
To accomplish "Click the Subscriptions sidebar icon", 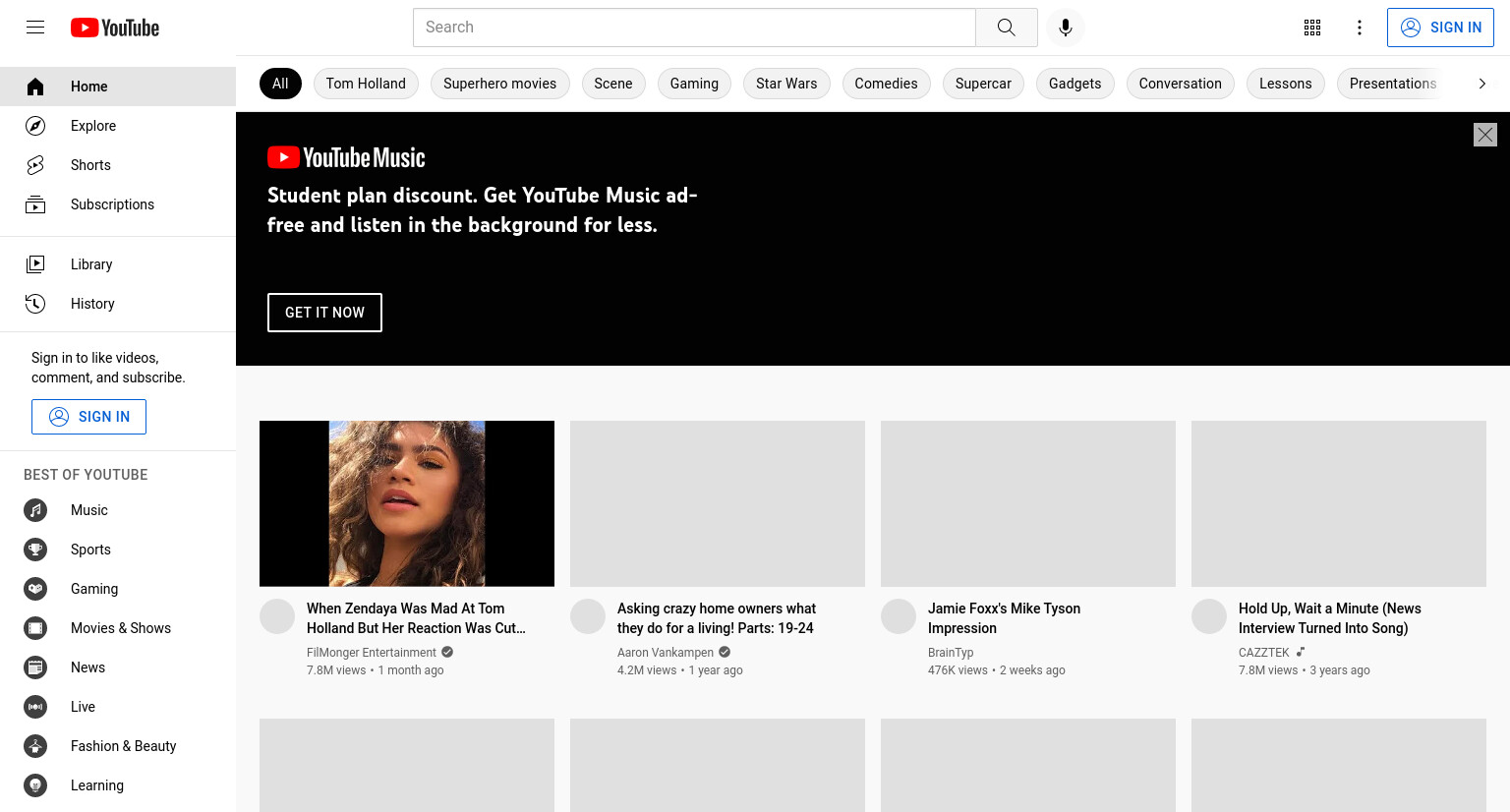I will coord(35,204).
